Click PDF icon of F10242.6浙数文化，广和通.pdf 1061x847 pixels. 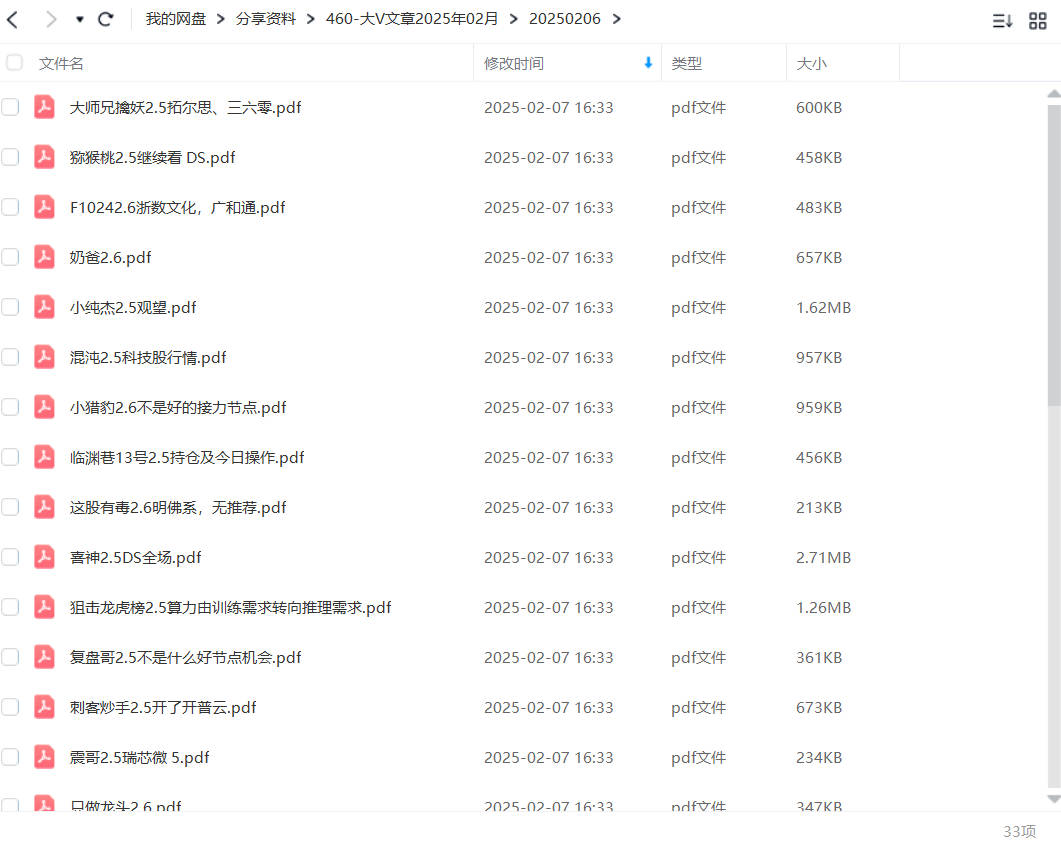[45, 207]
